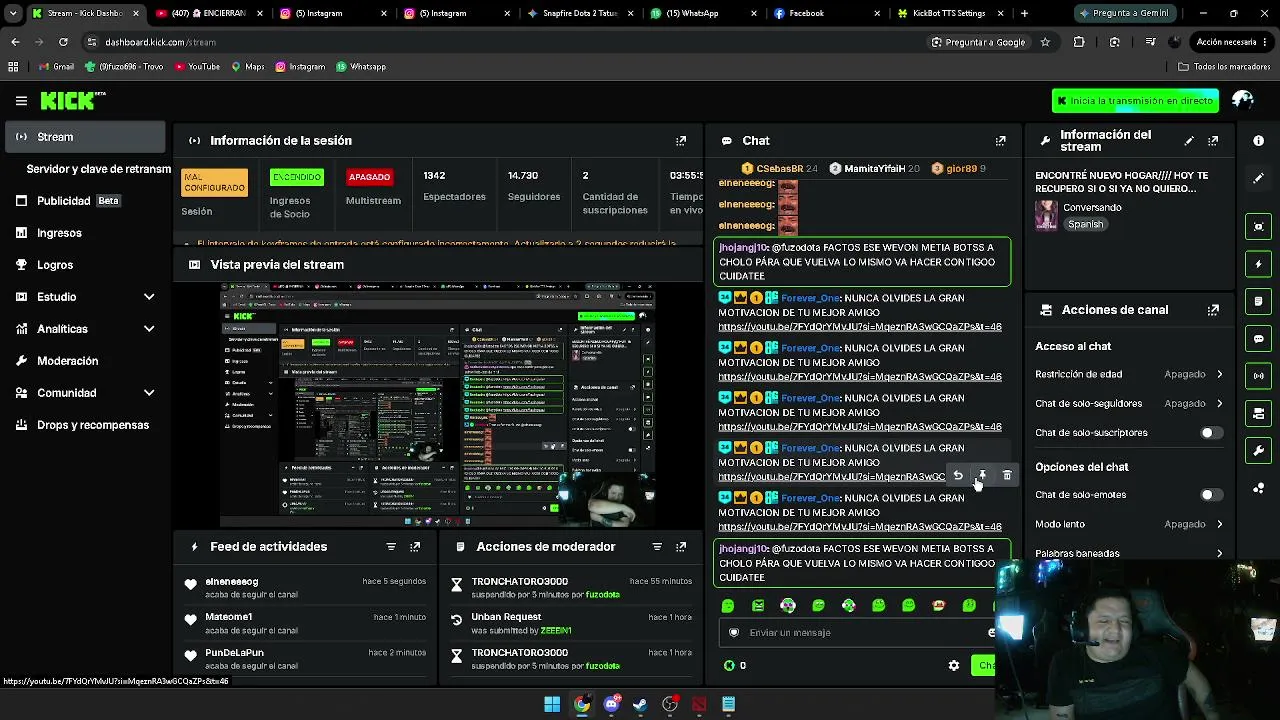This screenshot has height=720, width=1280.
Task: Open the user avatar menu
Action: pyautogui.click(x=1243, y=100)
